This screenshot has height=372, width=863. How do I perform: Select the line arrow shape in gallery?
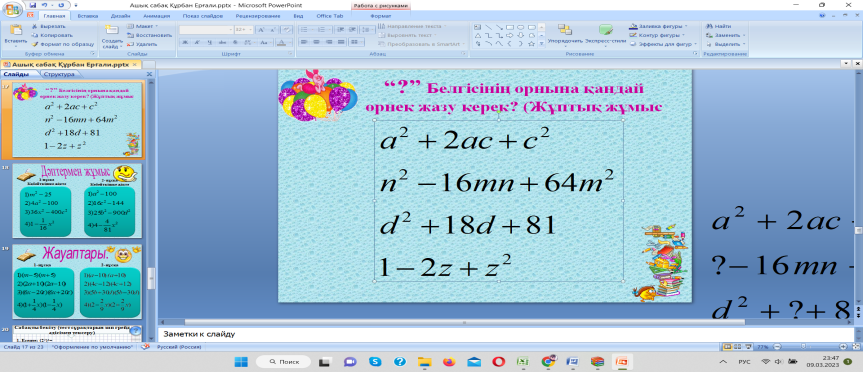(500, 26)
